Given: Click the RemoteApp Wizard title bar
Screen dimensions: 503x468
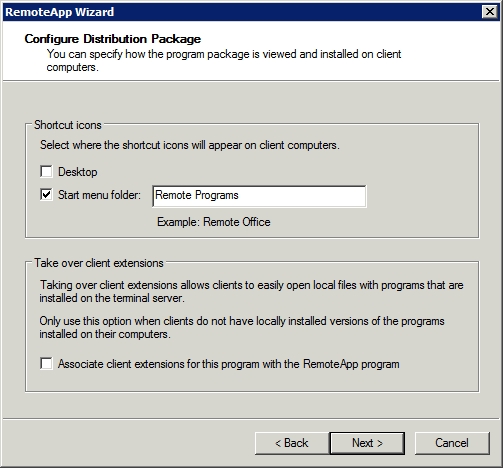Looking at the screenshot, I should [x=242, y=12].
